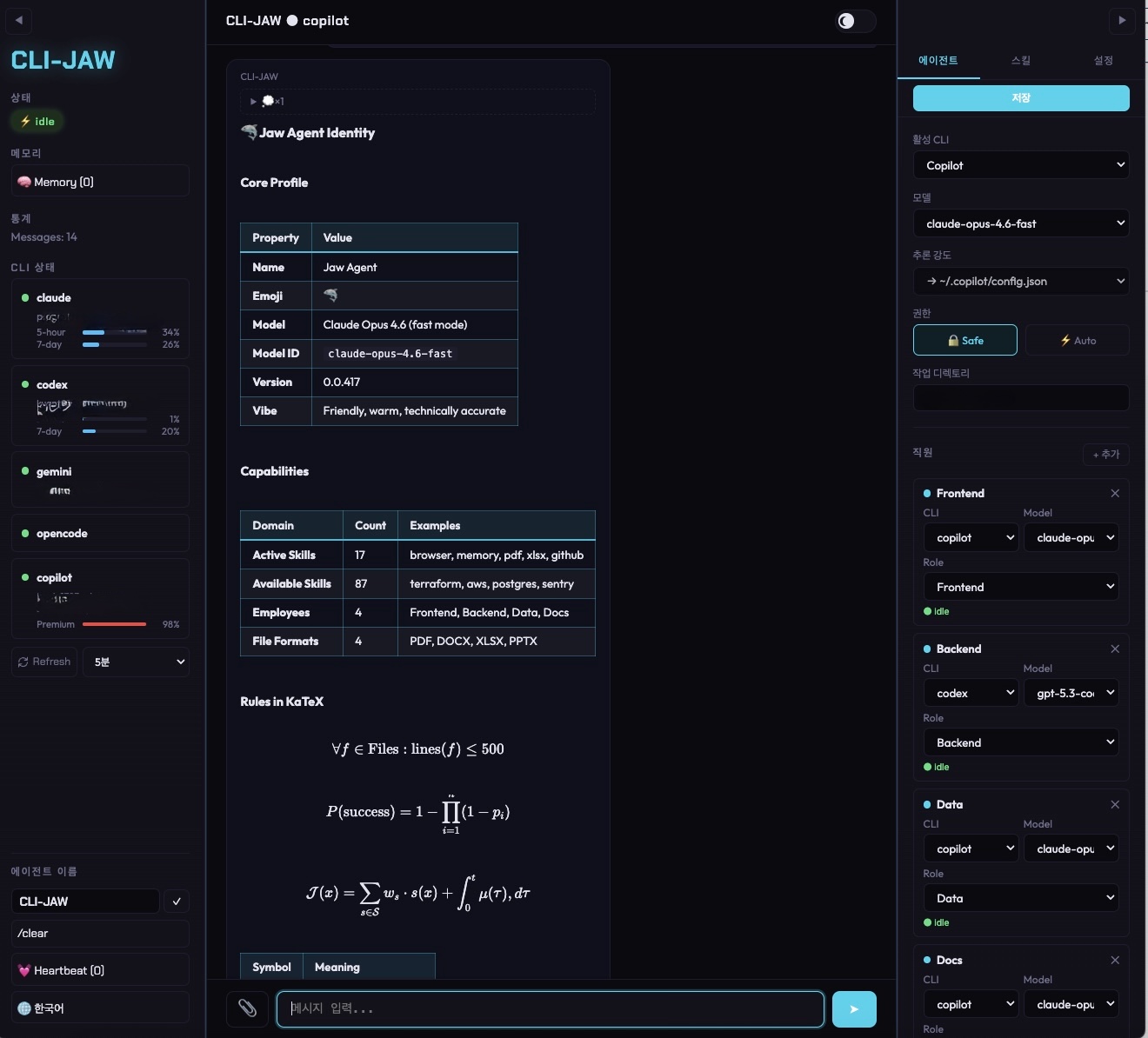This screenshot has width=1148, height=1038.
Task: Open the 활성 CLI Copilot dropdown
Action: point(1021,165)
